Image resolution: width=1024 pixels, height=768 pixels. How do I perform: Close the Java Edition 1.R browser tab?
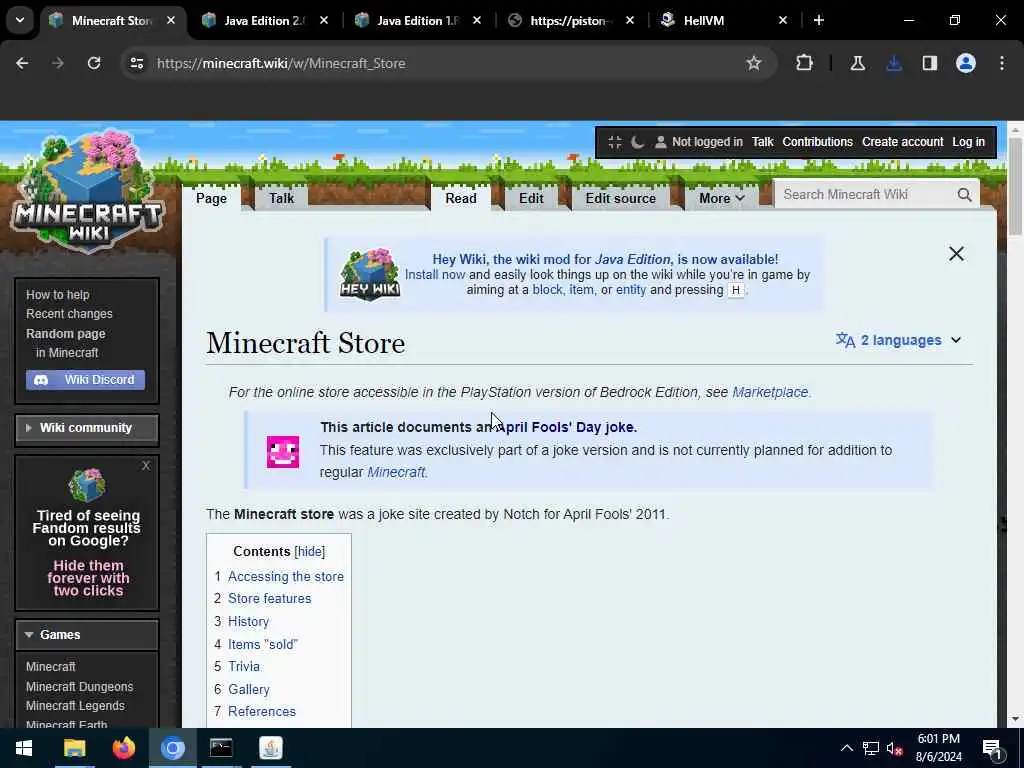point(477,20)
